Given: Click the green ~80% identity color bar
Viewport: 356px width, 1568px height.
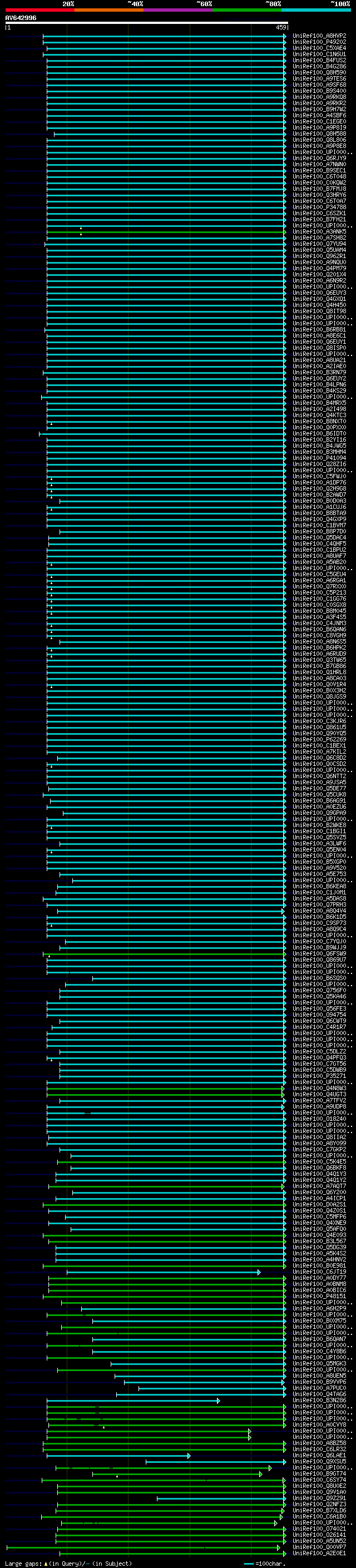Looking at the screenshot, I should pos(247,10).
